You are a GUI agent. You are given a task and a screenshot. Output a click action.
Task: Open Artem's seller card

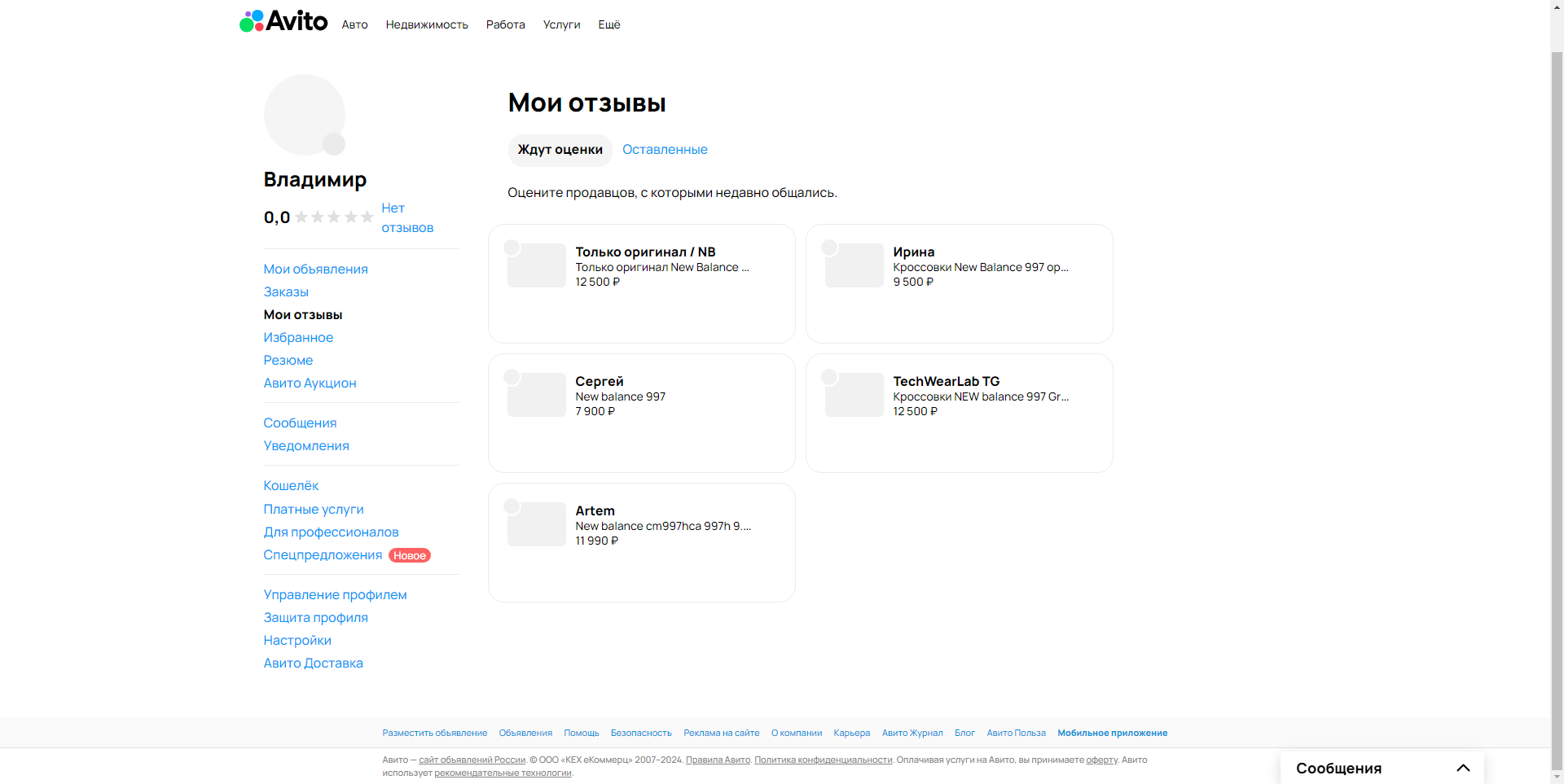642,542
